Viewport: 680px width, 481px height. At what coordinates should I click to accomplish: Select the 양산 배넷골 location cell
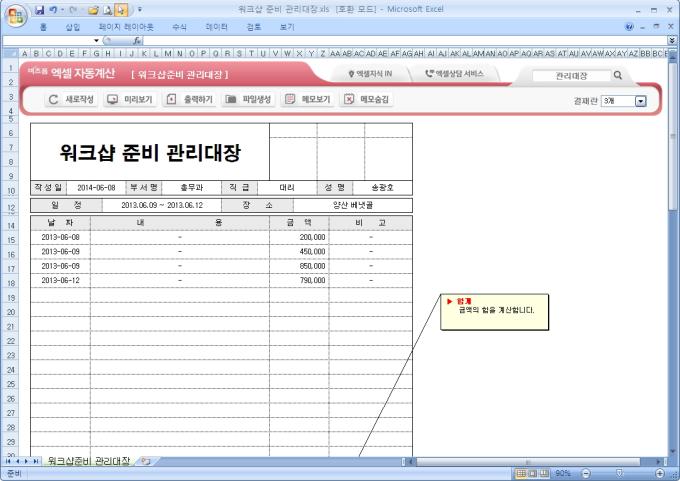pyautogui.click(x=353, y=205)
